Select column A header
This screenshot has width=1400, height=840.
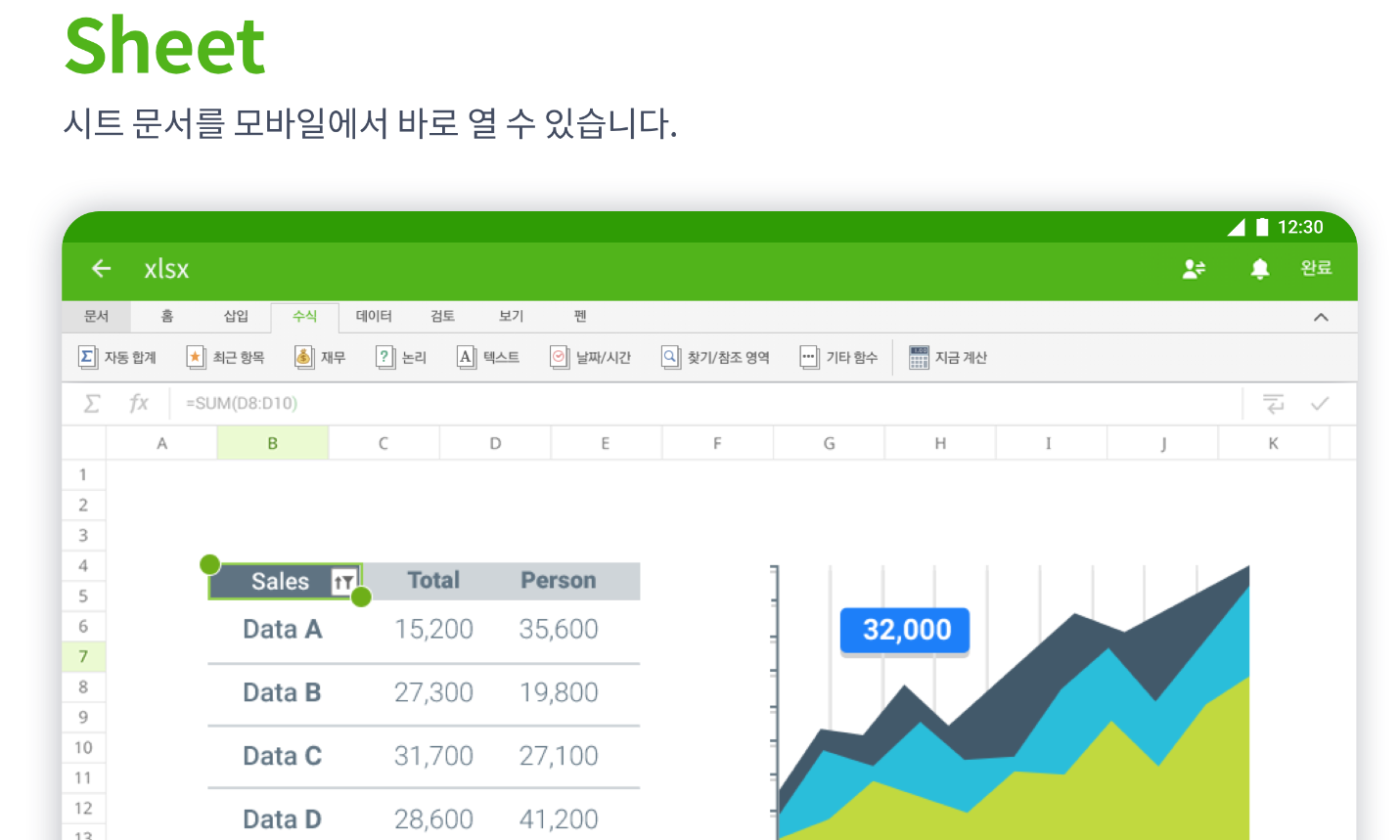click(161, 443)
